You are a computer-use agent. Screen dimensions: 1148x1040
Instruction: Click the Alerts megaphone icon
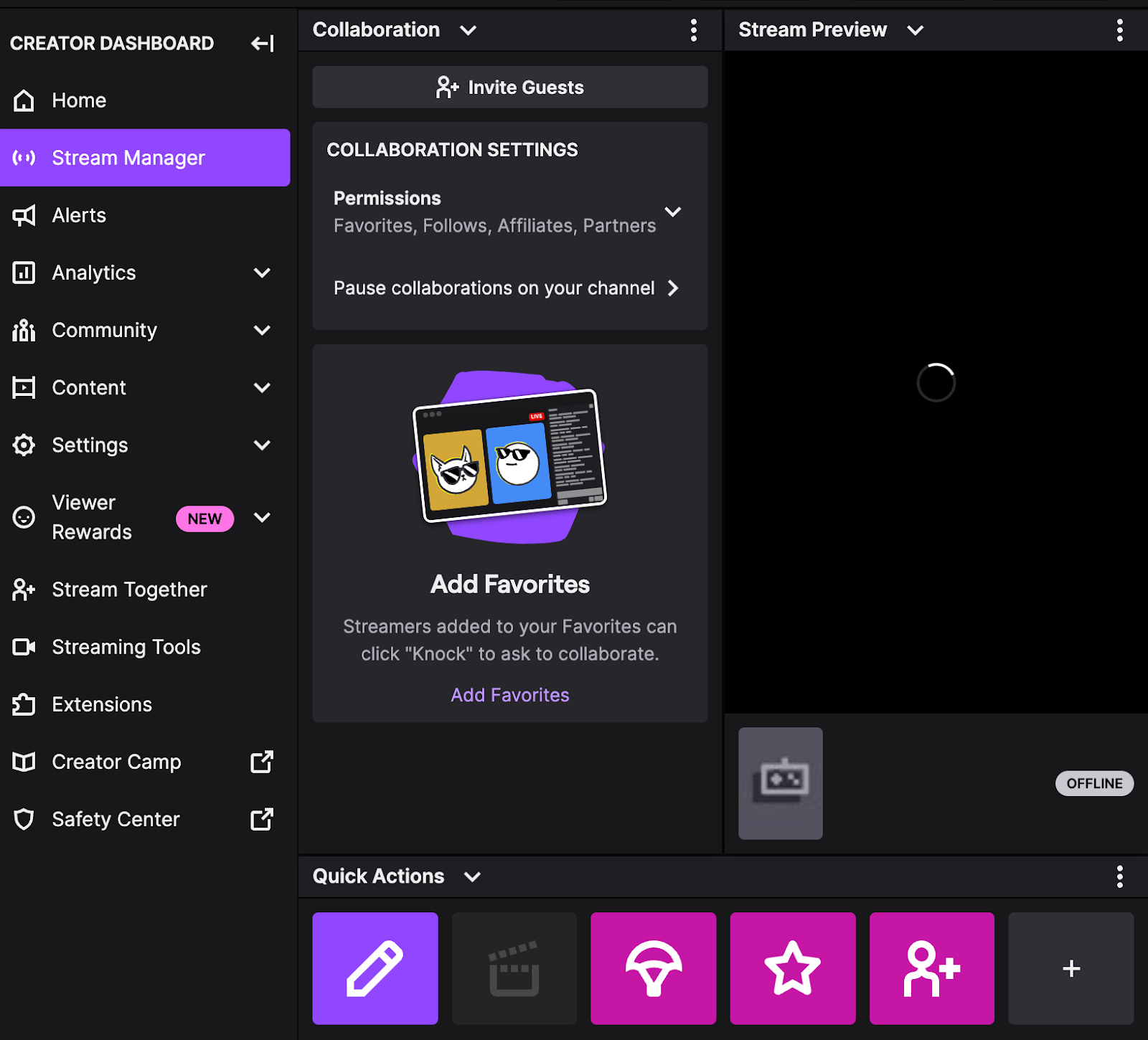tap(24, 215)
